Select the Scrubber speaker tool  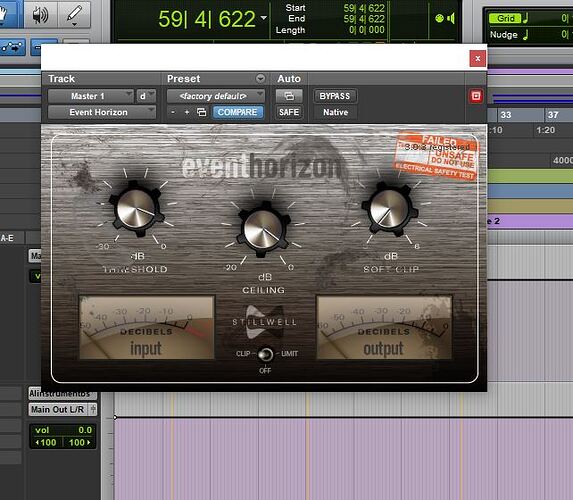pos(40,14)
